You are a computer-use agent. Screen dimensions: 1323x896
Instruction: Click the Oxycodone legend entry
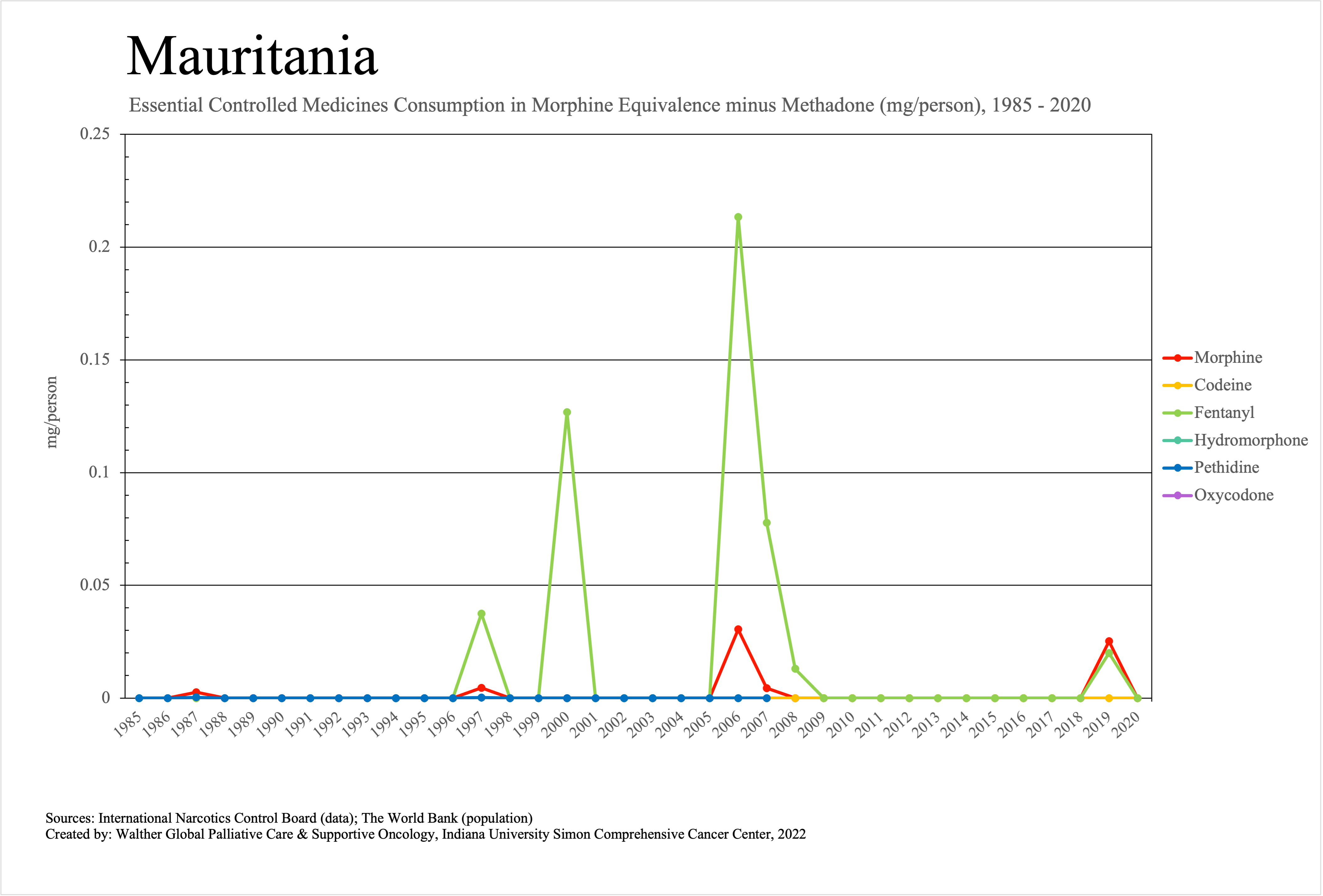[x=1234, y=495]
